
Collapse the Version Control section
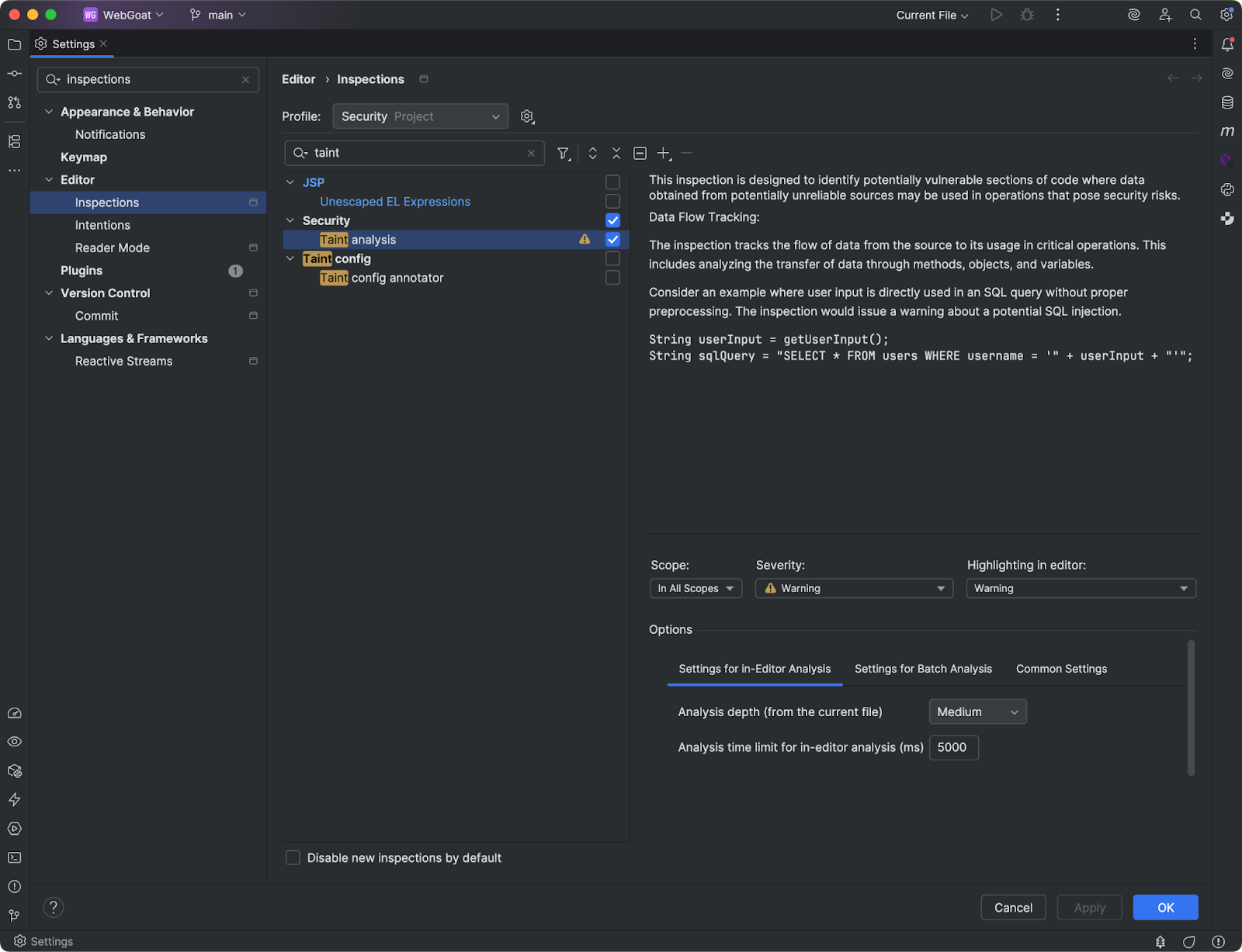click(49, 293)
